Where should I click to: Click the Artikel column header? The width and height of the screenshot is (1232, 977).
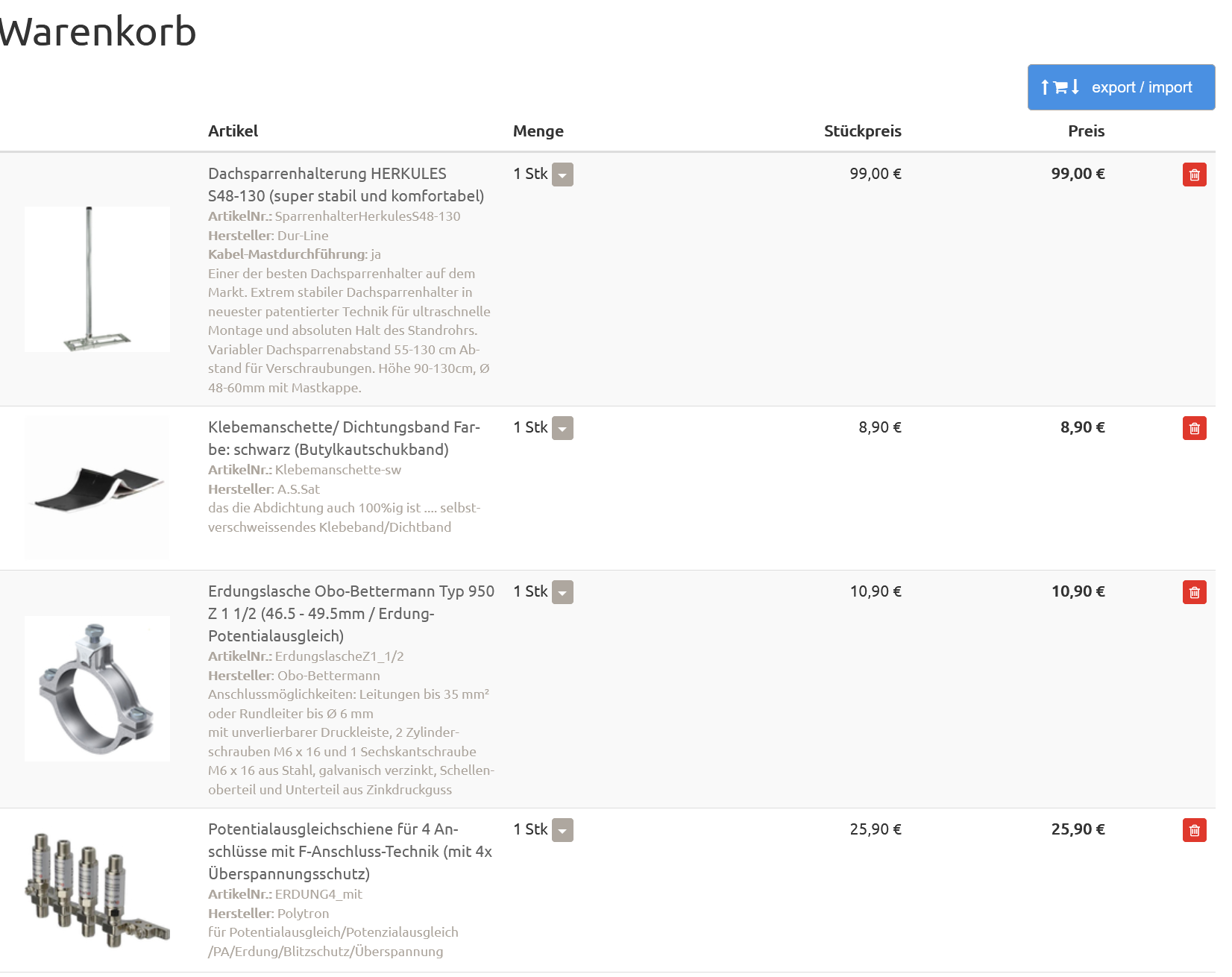click(x=233, y=131)
